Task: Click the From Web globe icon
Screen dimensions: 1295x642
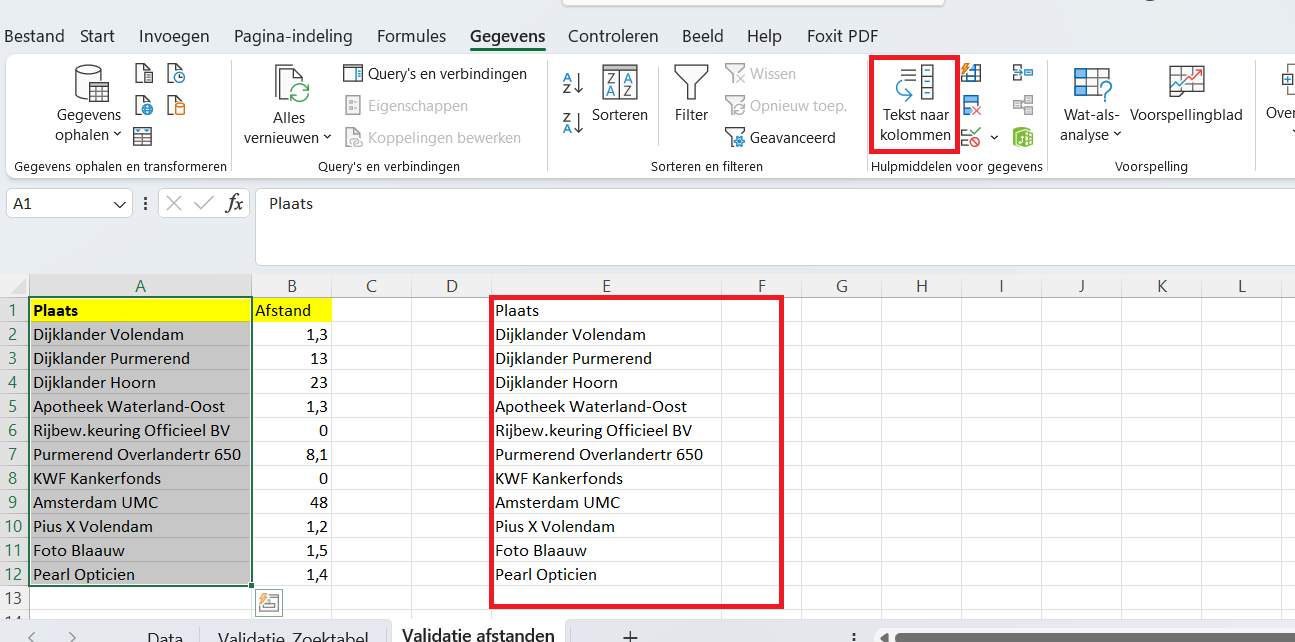Action: pos(144,105)
